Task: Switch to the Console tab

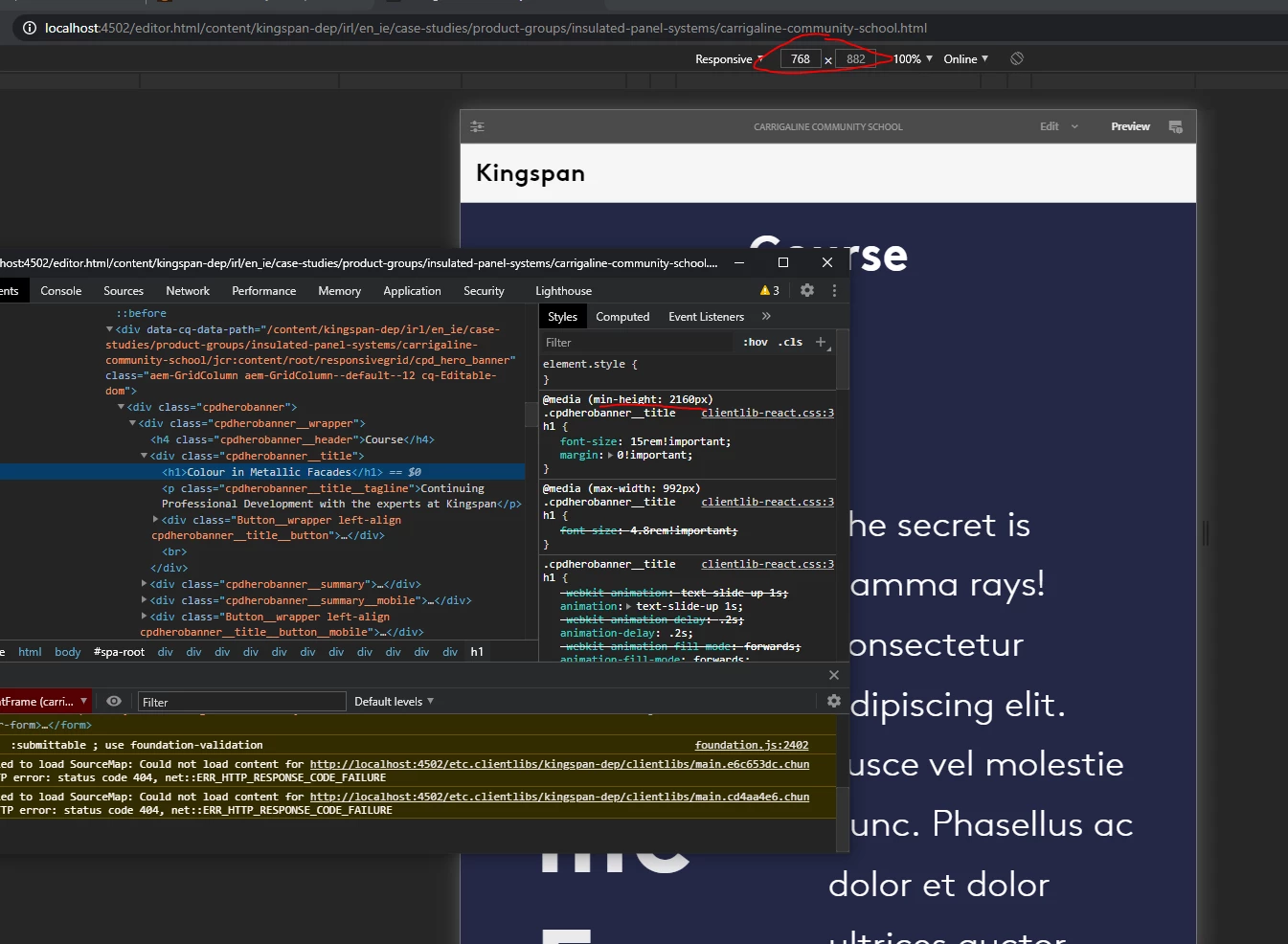Action: point(61,290)
